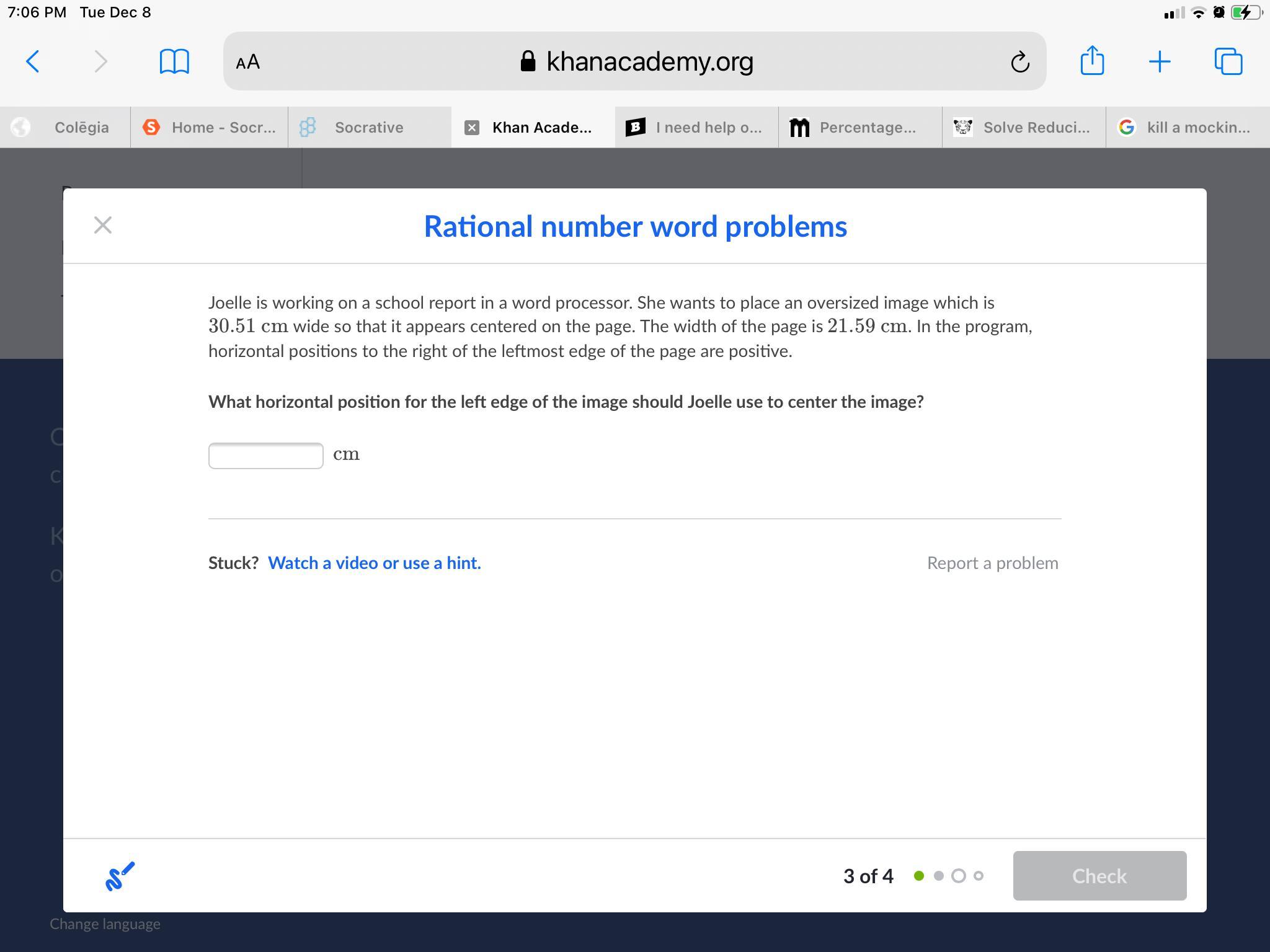Click Watch a video or use a hint
The height and width of the screenshot is (952, 1270).
click(374, 563)
